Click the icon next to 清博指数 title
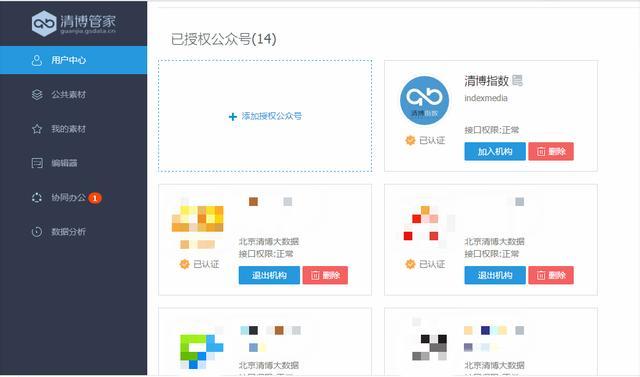 click(x=517, y=80)
